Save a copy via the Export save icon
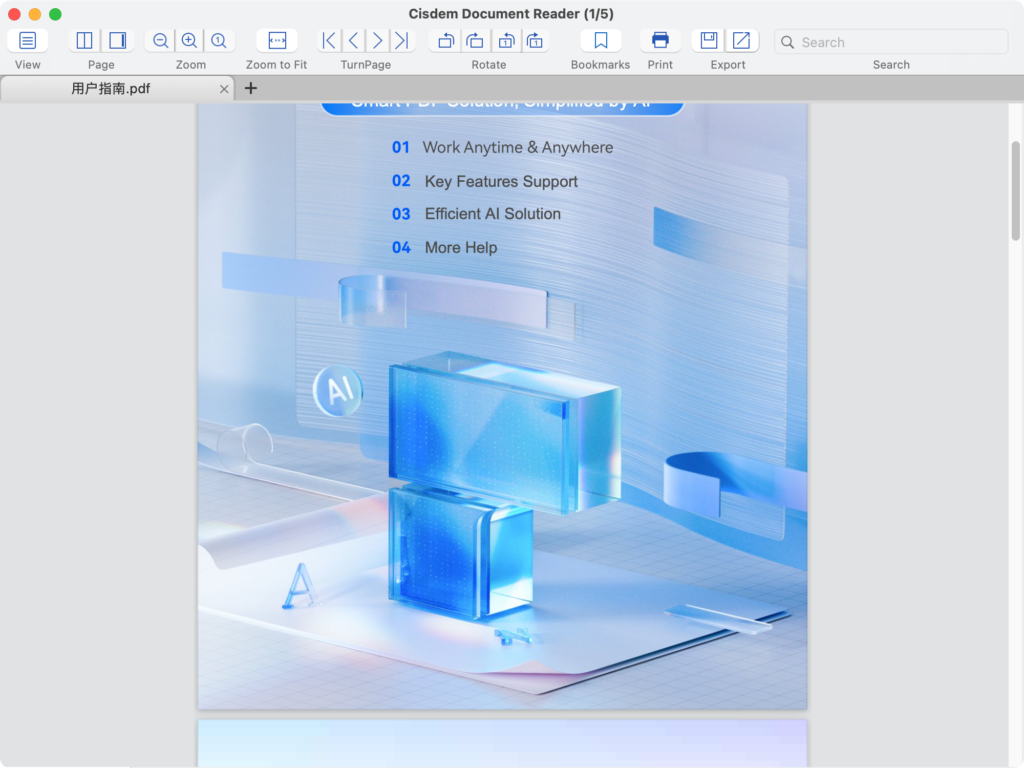The image size is (1024, 768). [x=708, y=40]
